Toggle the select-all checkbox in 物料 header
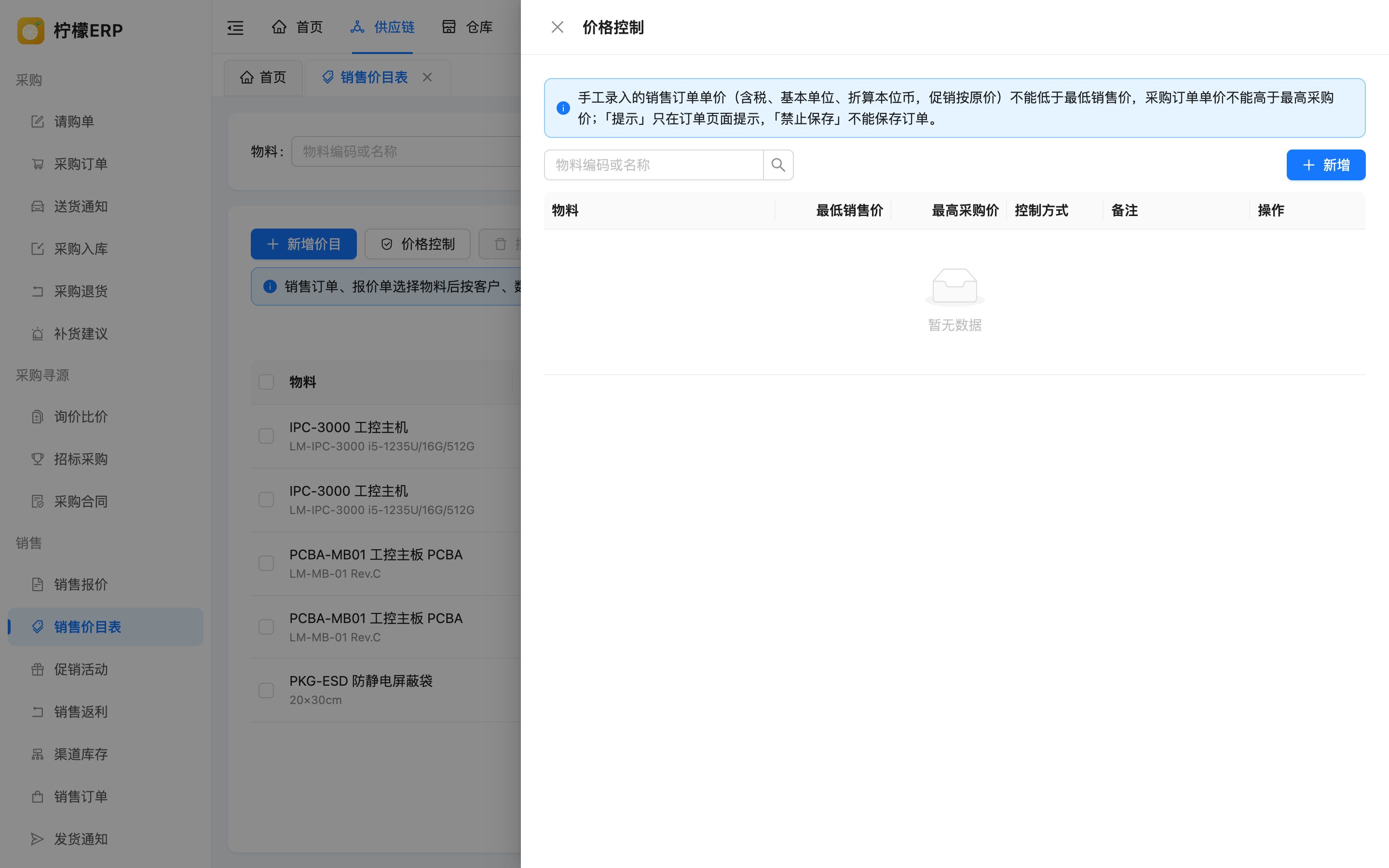The image size is (1389, 868). tap(266, 382)
